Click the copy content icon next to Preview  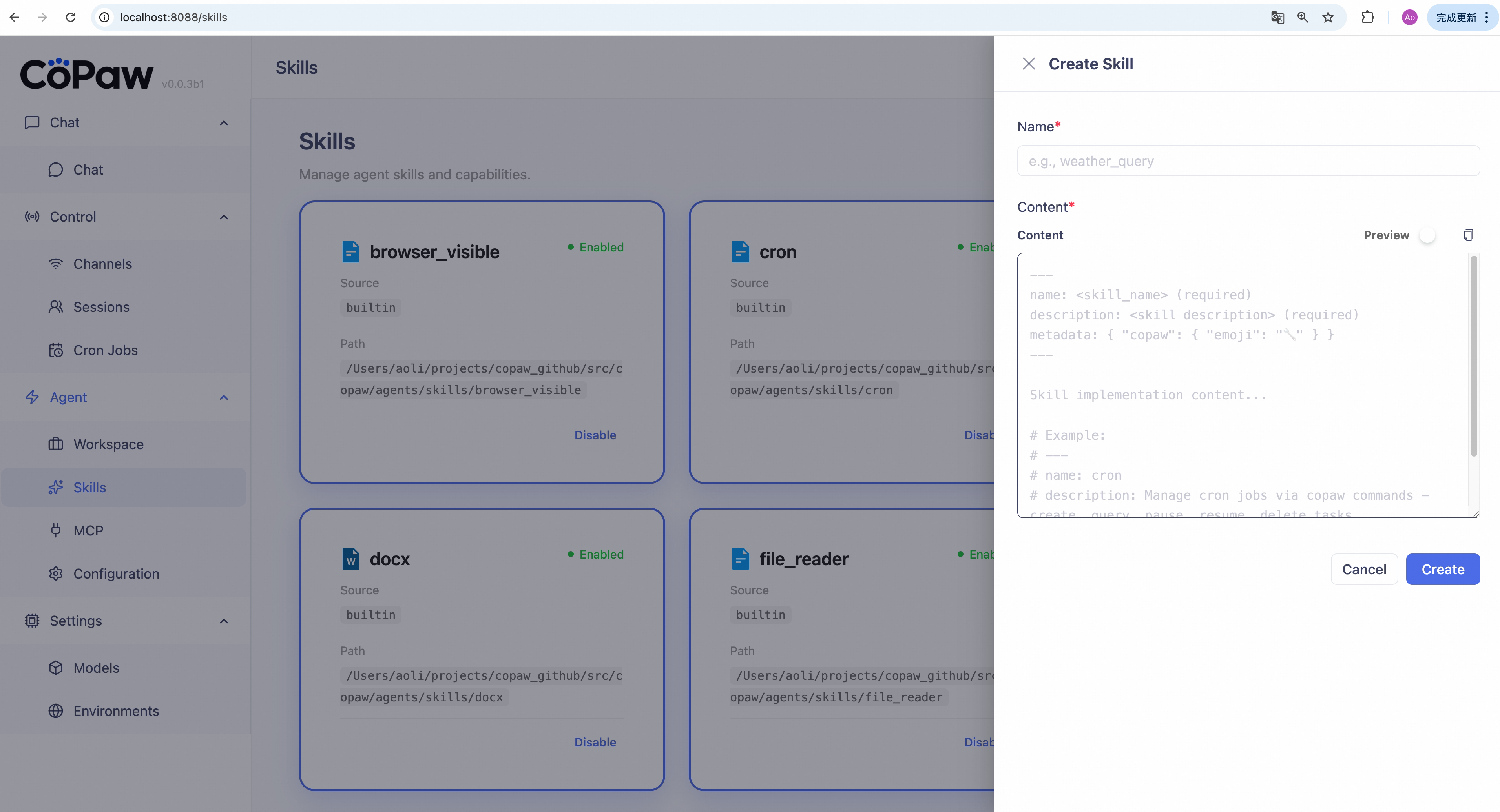tap(1468, 235)
